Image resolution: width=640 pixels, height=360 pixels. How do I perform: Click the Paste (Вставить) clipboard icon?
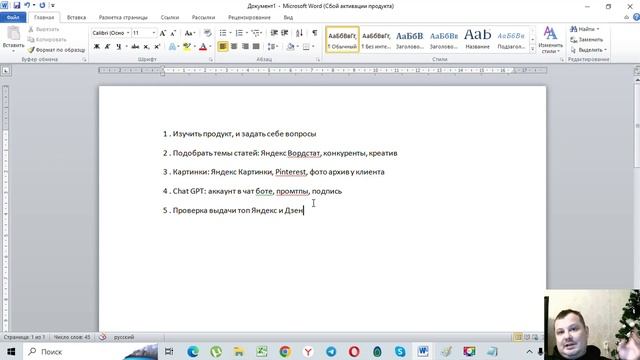[13, 34]
